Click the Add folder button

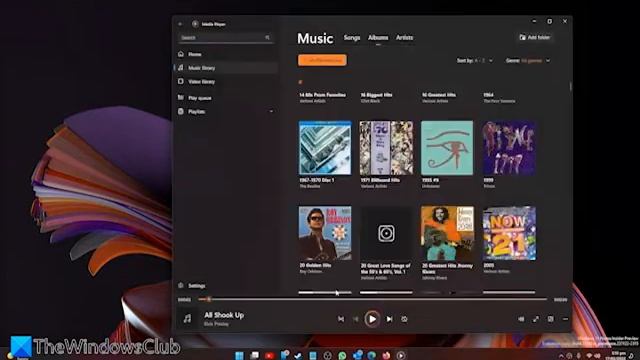tap(535, 38)
